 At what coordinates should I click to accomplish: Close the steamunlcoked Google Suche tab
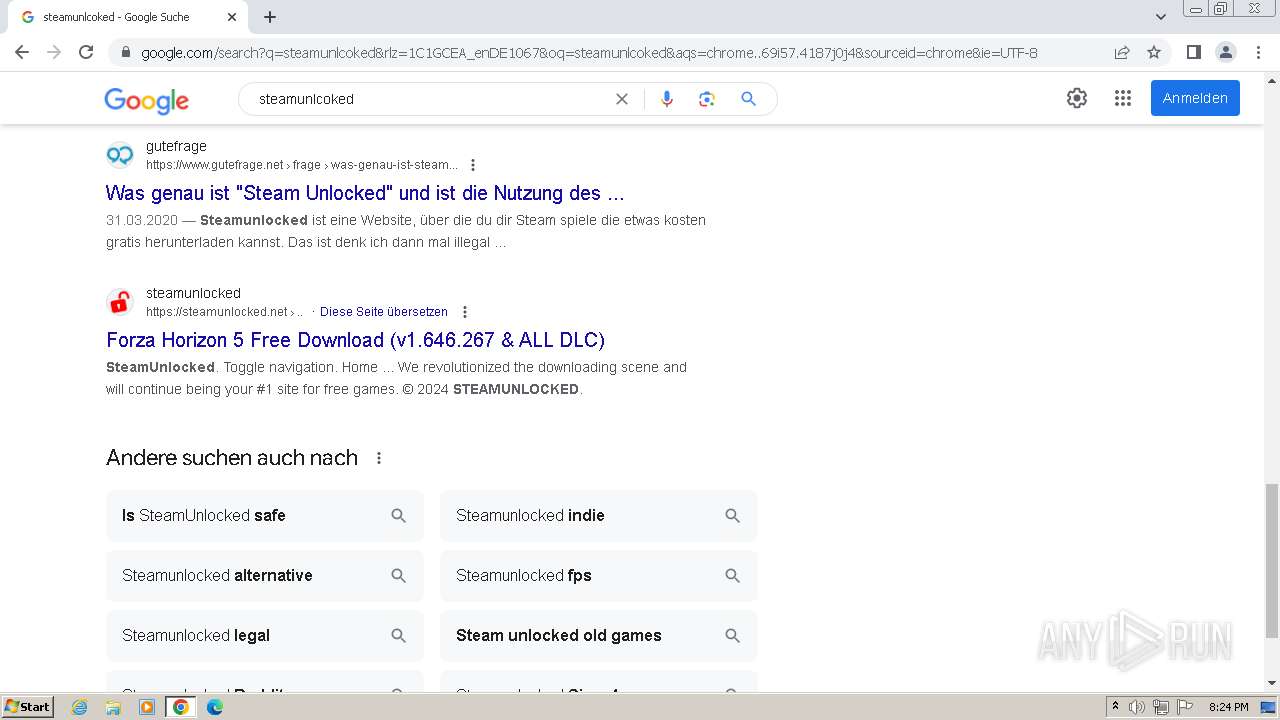232,17
